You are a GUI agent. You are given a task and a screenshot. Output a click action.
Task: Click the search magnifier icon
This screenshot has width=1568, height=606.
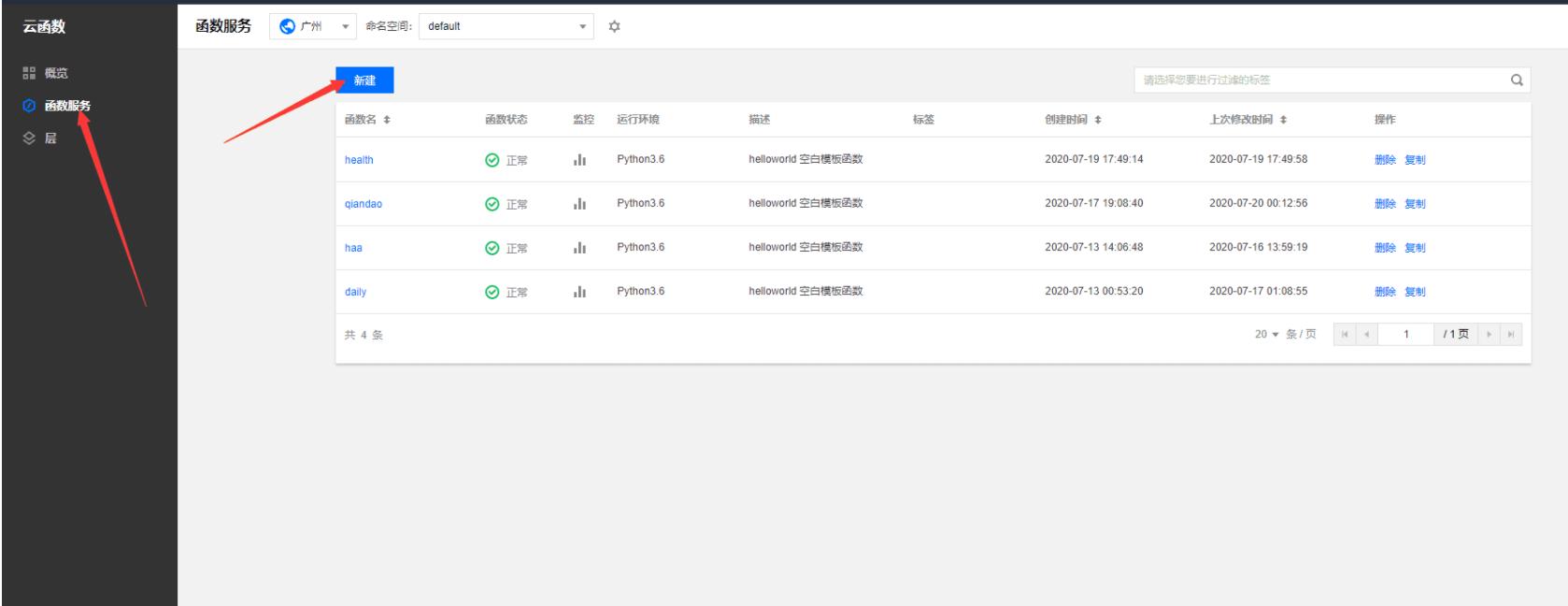click(1517, 80)
